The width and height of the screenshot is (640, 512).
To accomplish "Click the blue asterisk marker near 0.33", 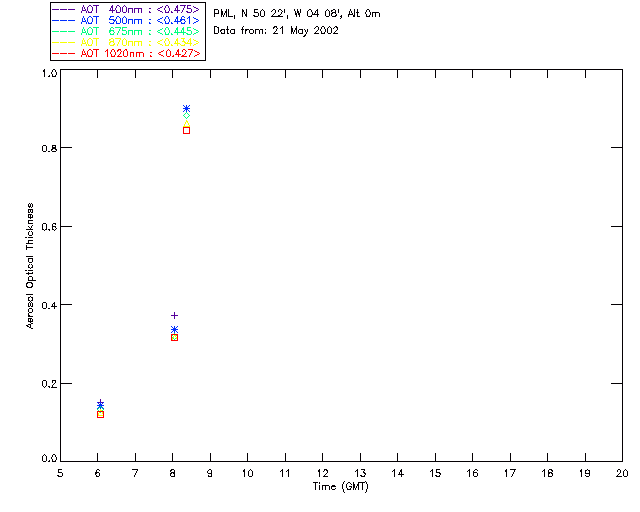I will (x=174, y=329).
